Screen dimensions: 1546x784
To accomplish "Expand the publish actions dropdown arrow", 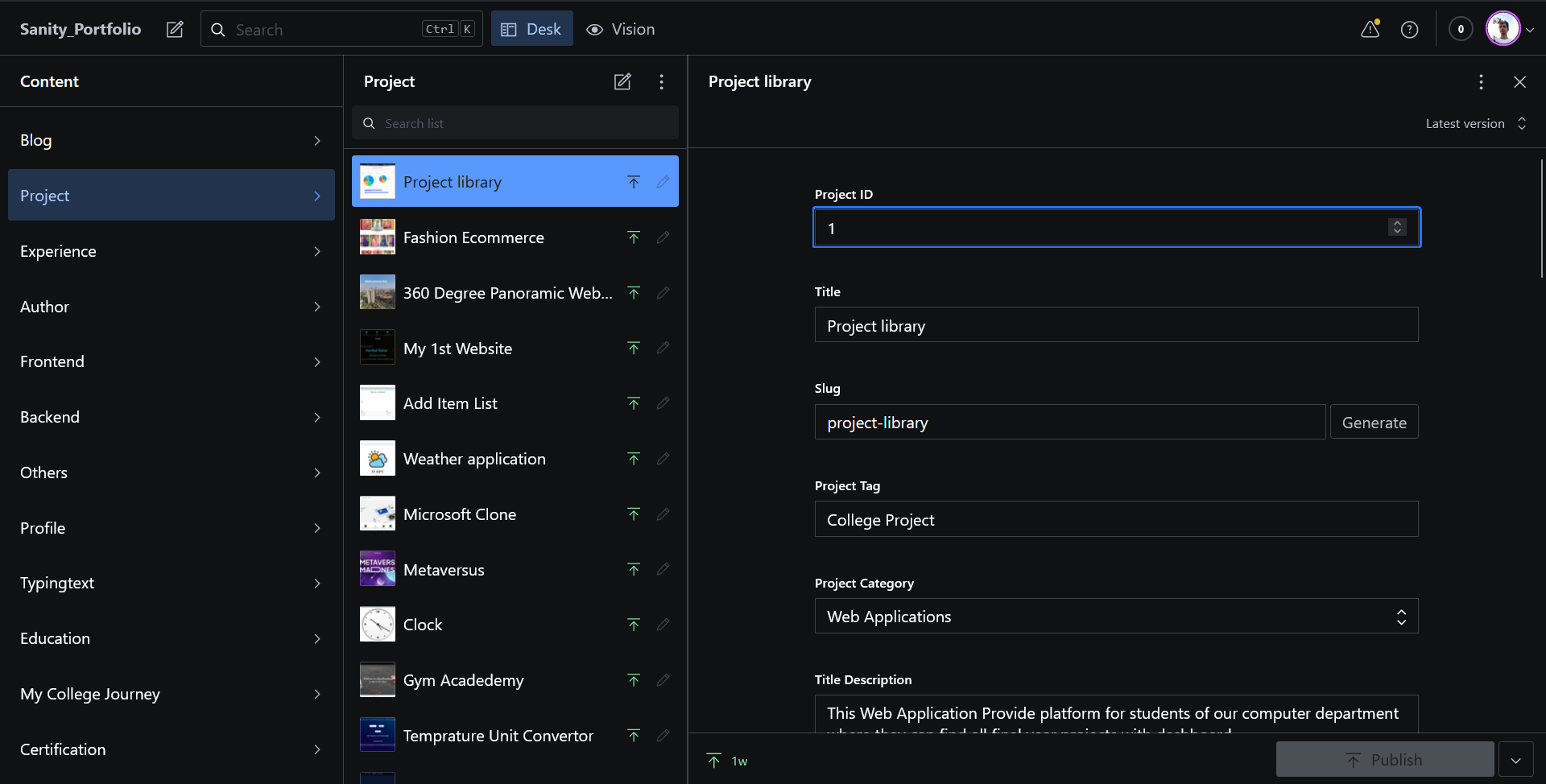I will [x=1515, y=760].
